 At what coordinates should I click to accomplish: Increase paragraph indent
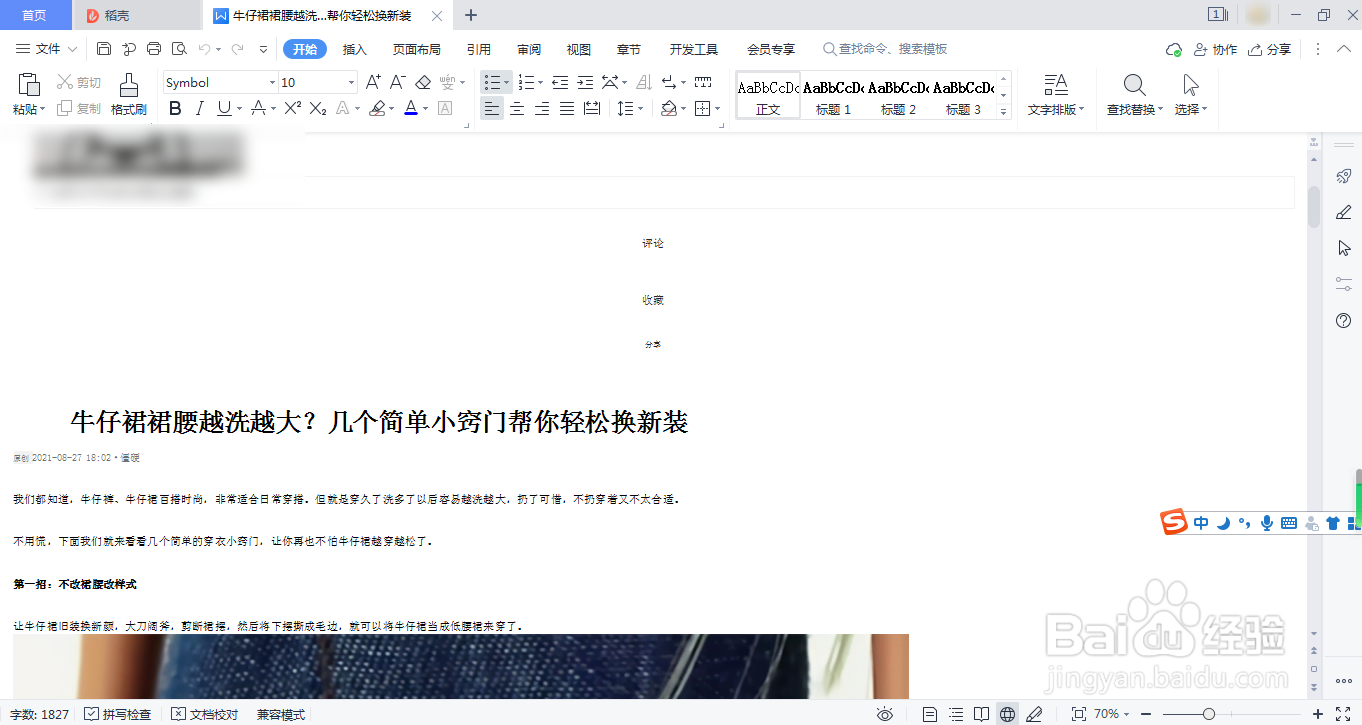(584, 82)
